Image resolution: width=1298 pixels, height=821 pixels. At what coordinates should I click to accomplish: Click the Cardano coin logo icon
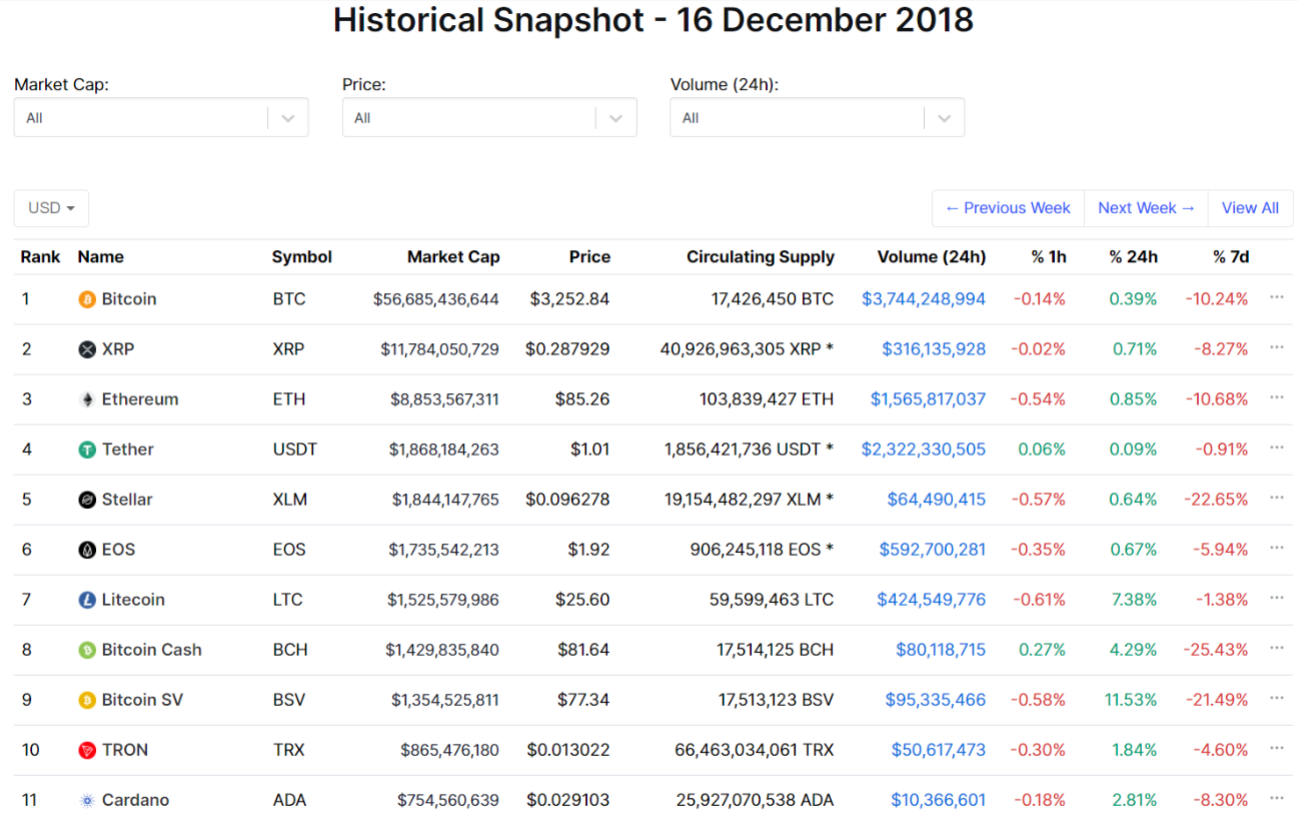(x=87, y=800)
